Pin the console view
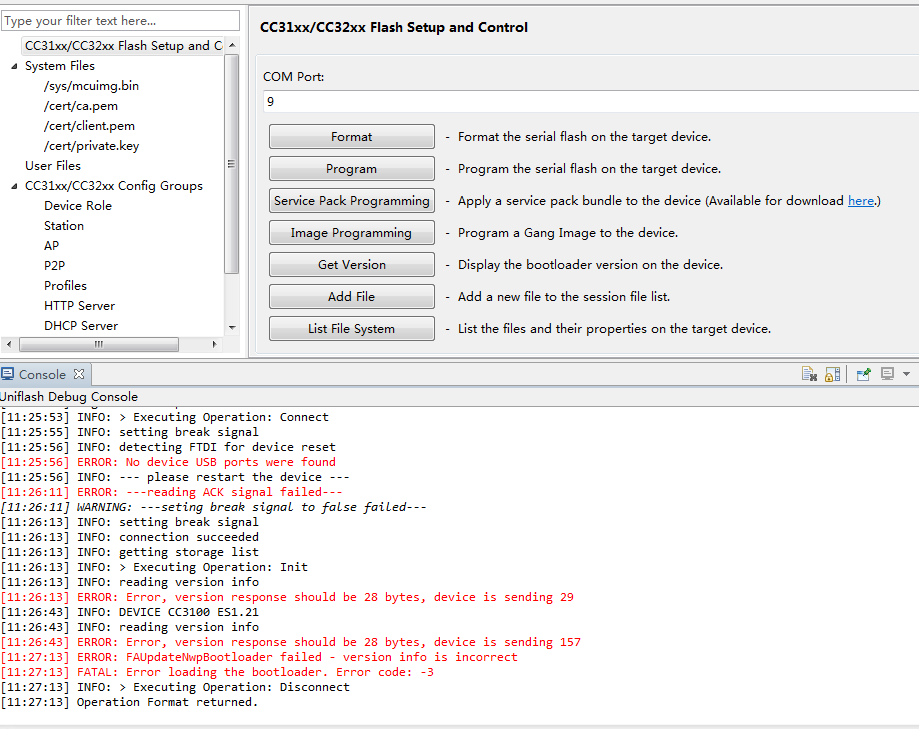Viewport: 919px width, 729px height. point(863,374)
